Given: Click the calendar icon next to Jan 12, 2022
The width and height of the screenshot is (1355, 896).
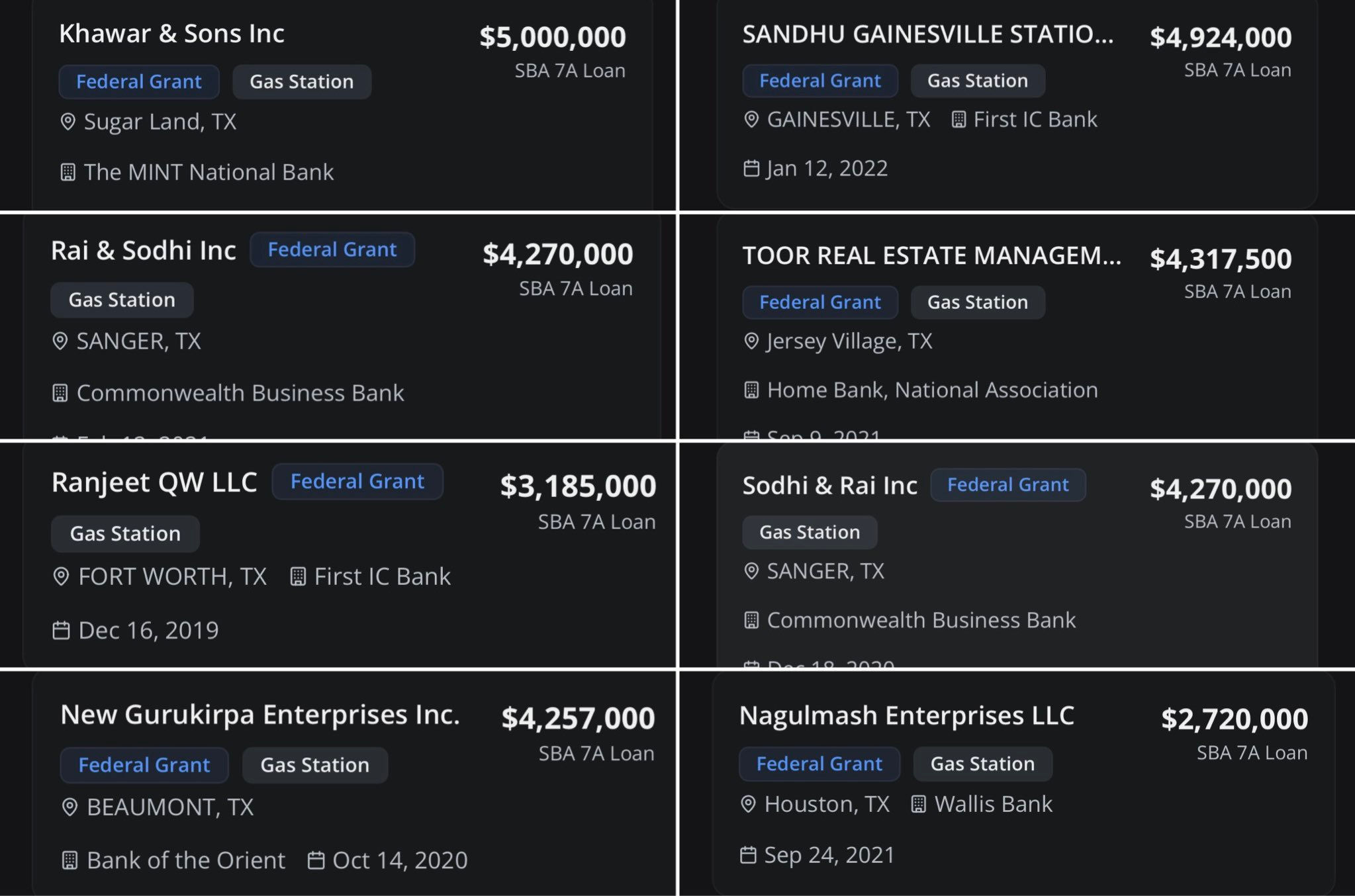Looking at the screenshot, I should [751, 168].
